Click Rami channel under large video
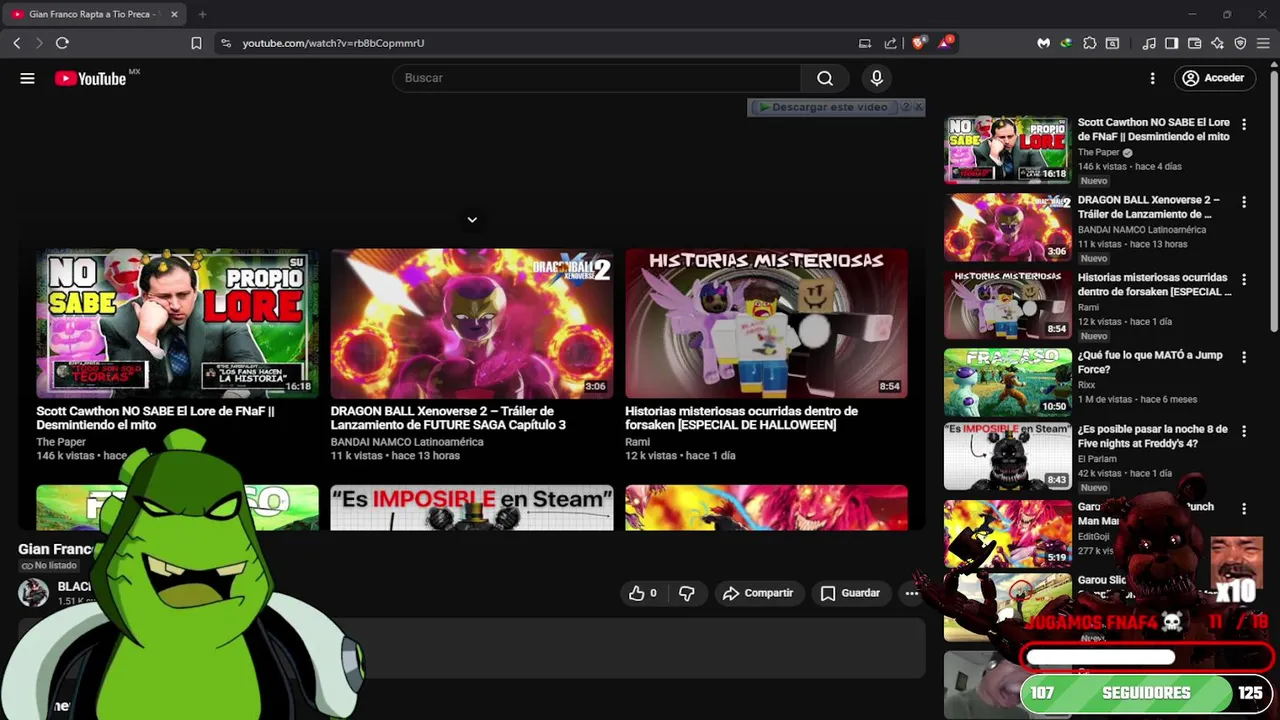1280x720 pixels. [637, 442]
